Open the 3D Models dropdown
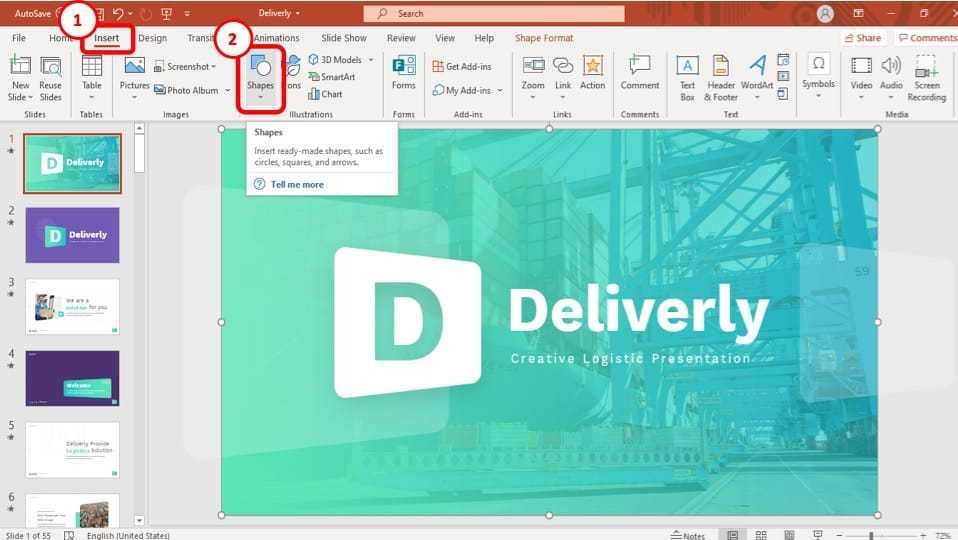Screen dimensions: 958x540 point(371,60)
